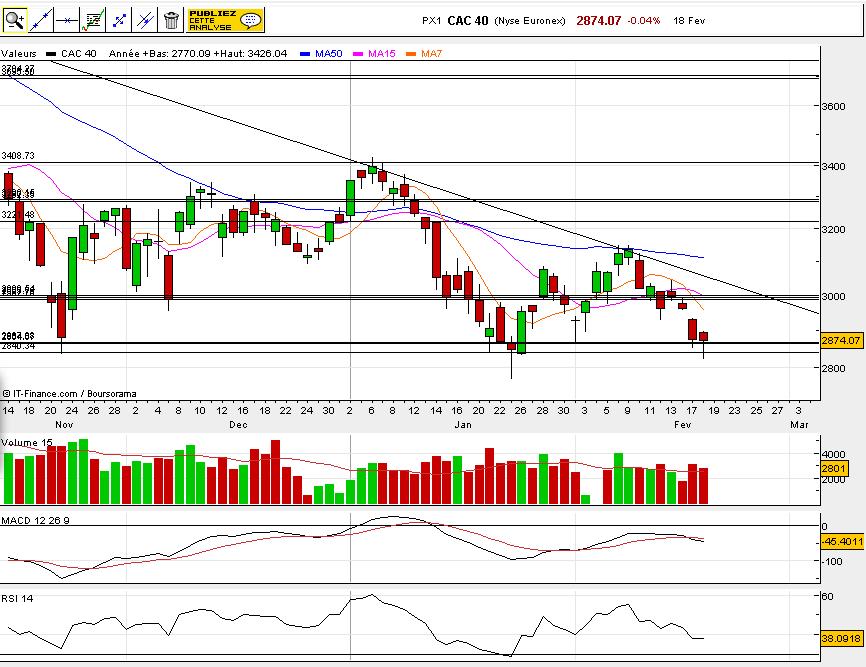Image resolution: width=866 pixels, height=667 pixels.
Task: Click the Dec month label on time axis
Action: [x=239, y=425]
